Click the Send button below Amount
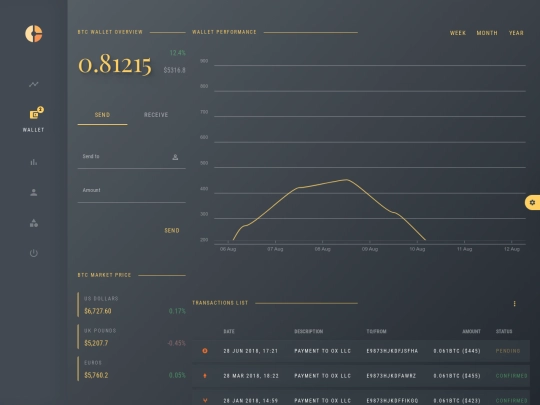540x405 pixels. (x=172, y=230)
